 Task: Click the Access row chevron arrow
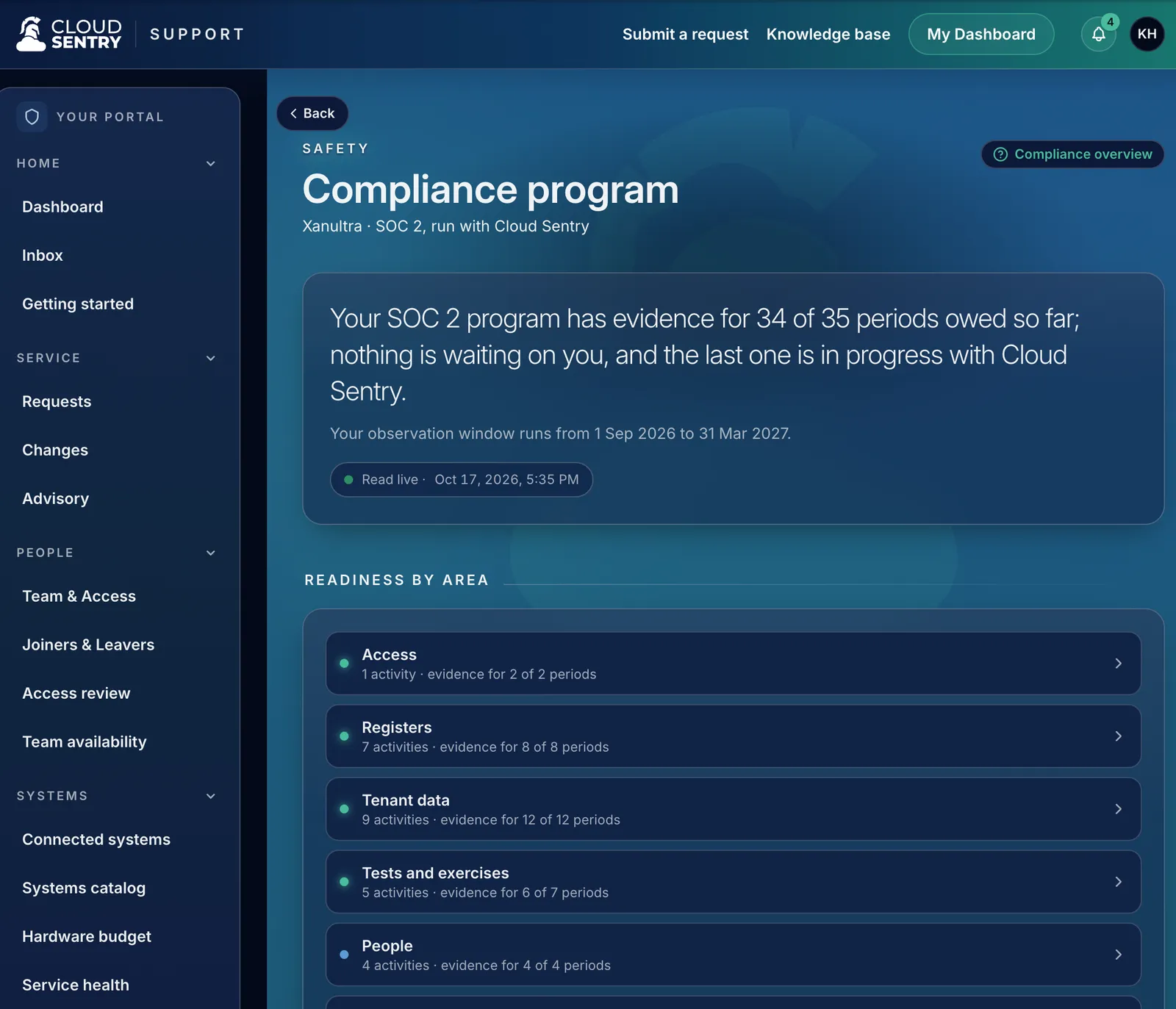tap(1118, 664)
